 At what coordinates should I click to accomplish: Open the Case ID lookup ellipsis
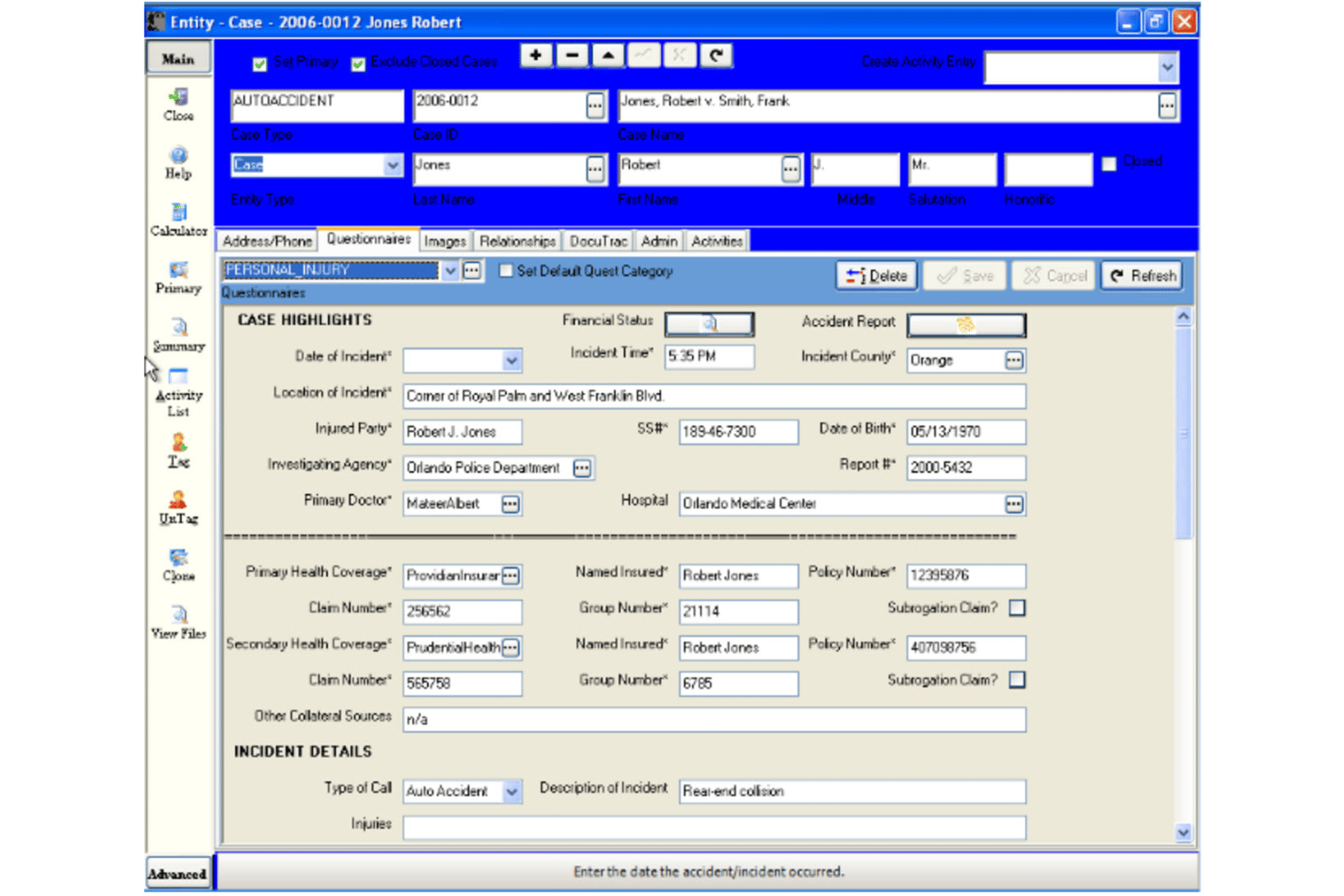click(x=595, y=106)
